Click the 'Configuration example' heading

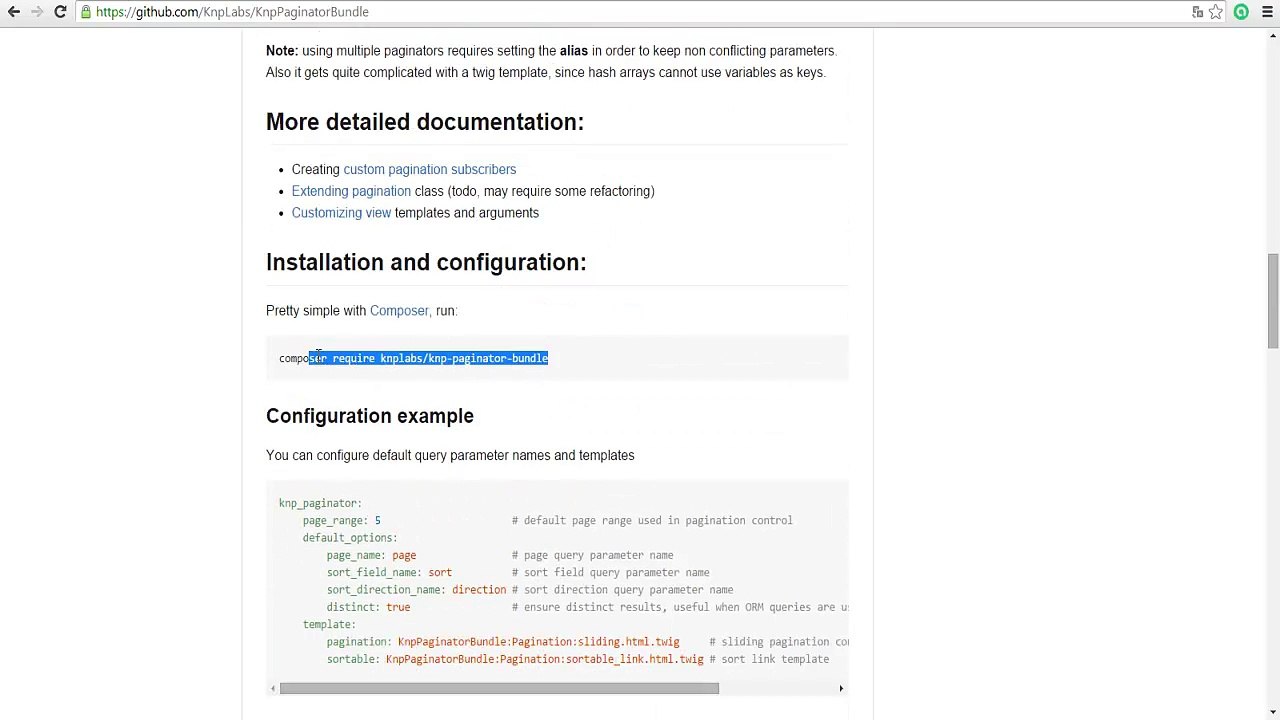(x=370, y=416)
